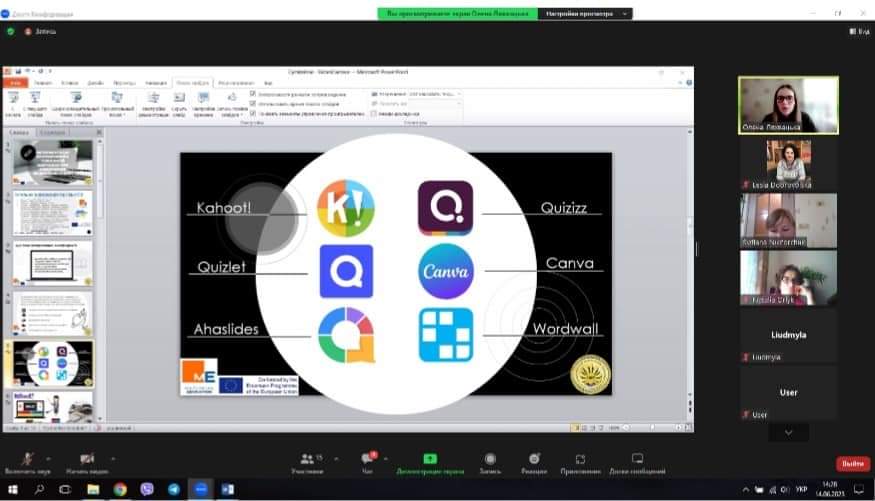This screenshot has height=501, width=875.
Task: Toggle Play Narrations checkbox
Action: pos(253,94)
